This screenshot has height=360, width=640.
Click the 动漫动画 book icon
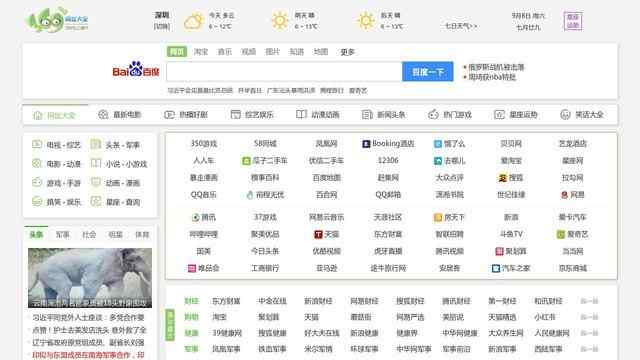tap(301, 114)
